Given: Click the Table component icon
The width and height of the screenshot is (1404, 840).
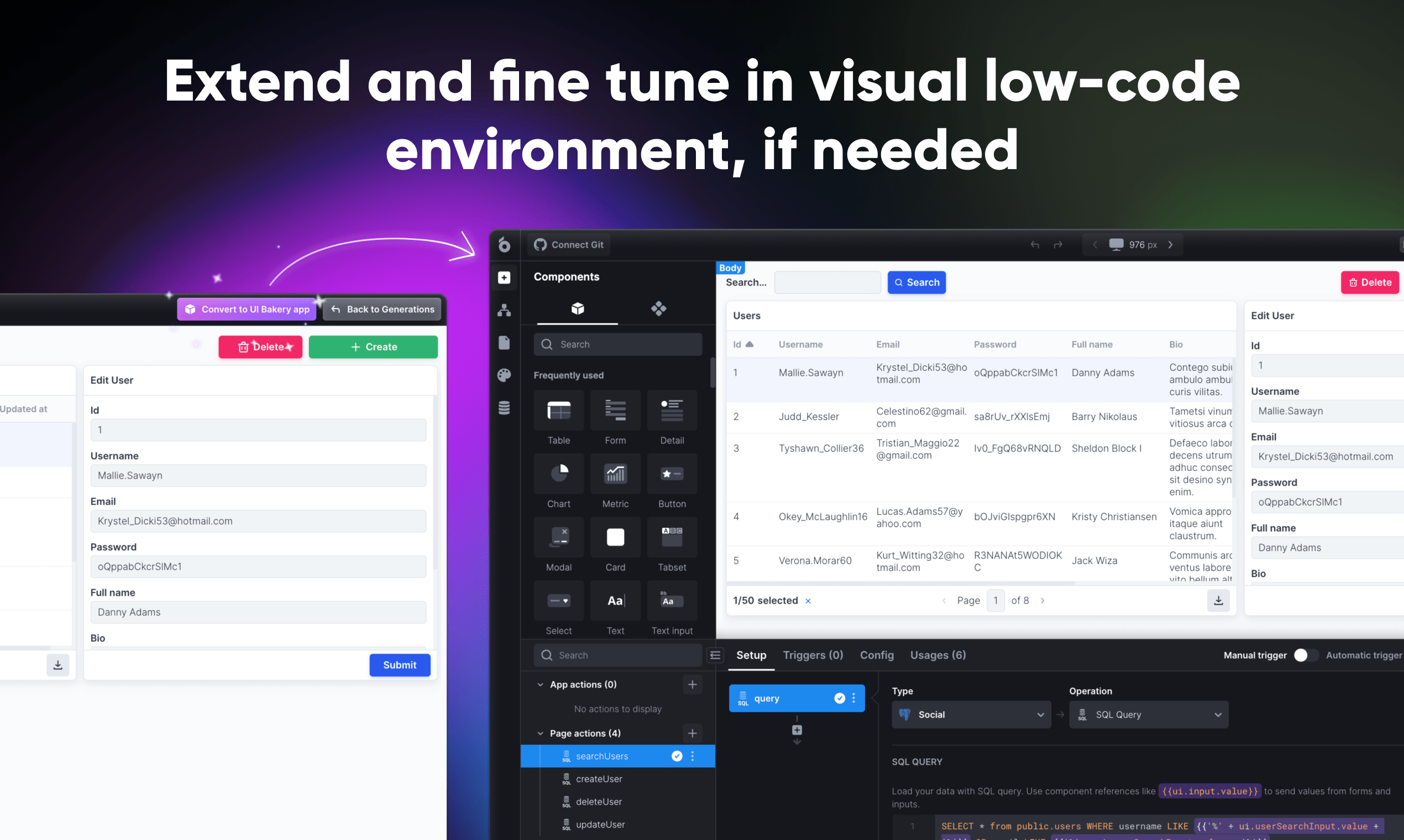Looking at the screenshot, I should 558,412.
